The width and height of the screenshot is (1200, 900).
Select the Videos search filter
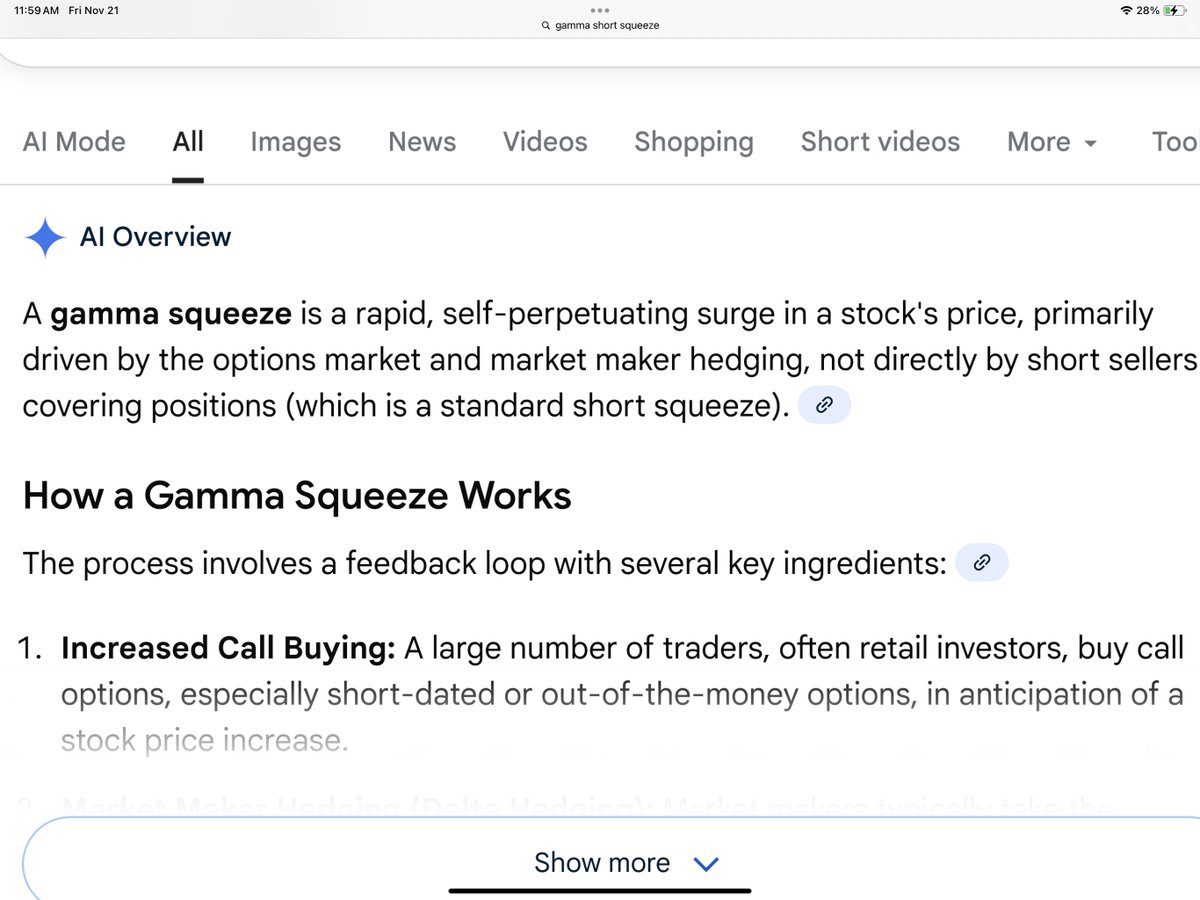click(x=545, y=142)
